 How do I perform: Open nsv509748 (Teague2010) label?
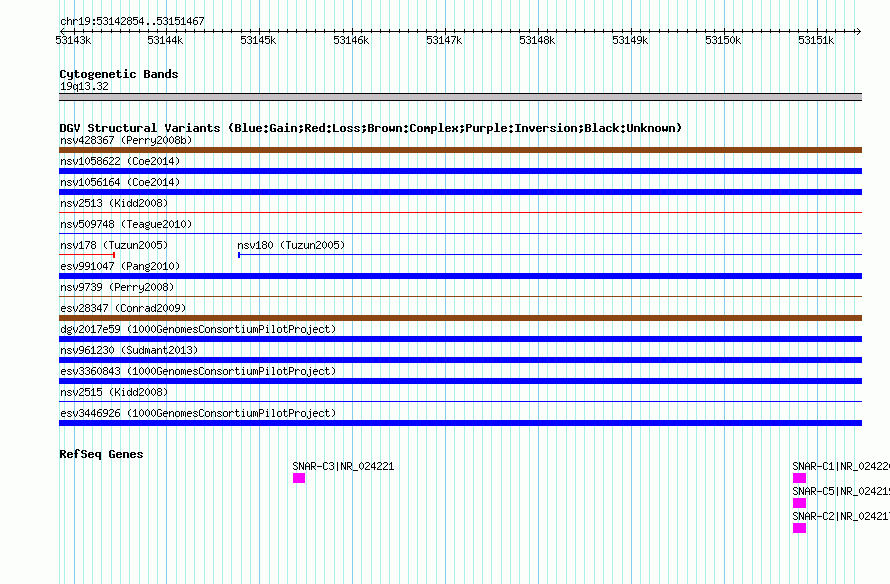126,224
